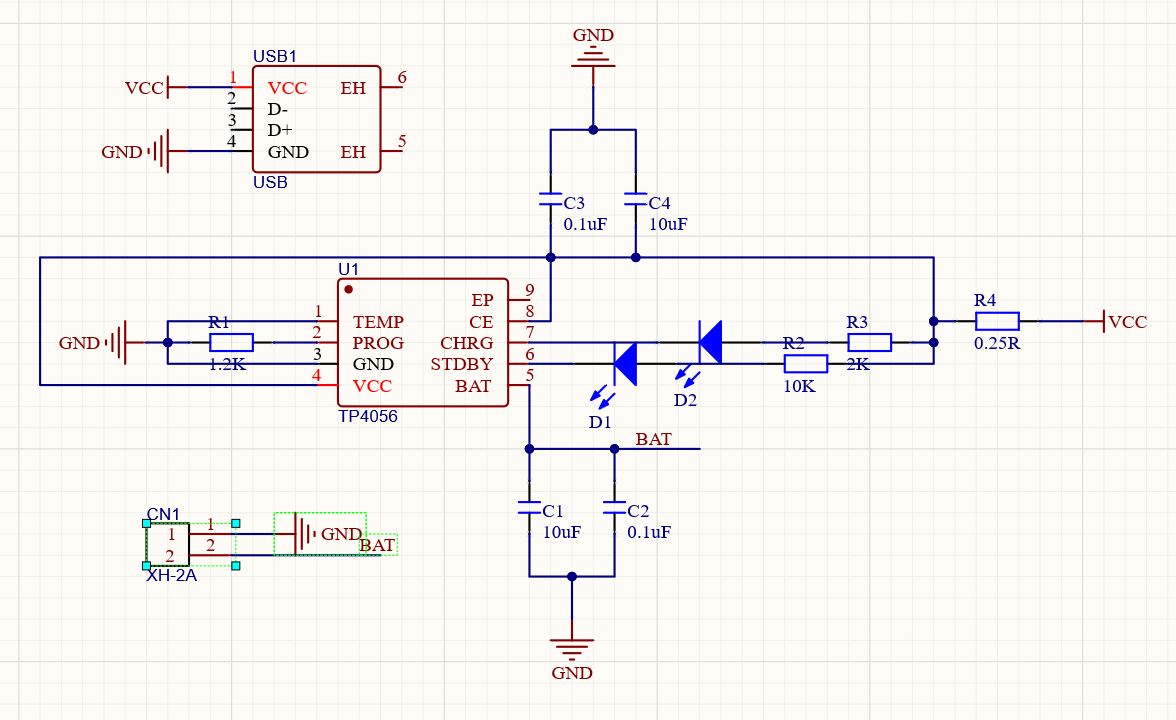Select the GND symbol next to USB1
The image size is (1176, 720).
(x=160, y=152)
